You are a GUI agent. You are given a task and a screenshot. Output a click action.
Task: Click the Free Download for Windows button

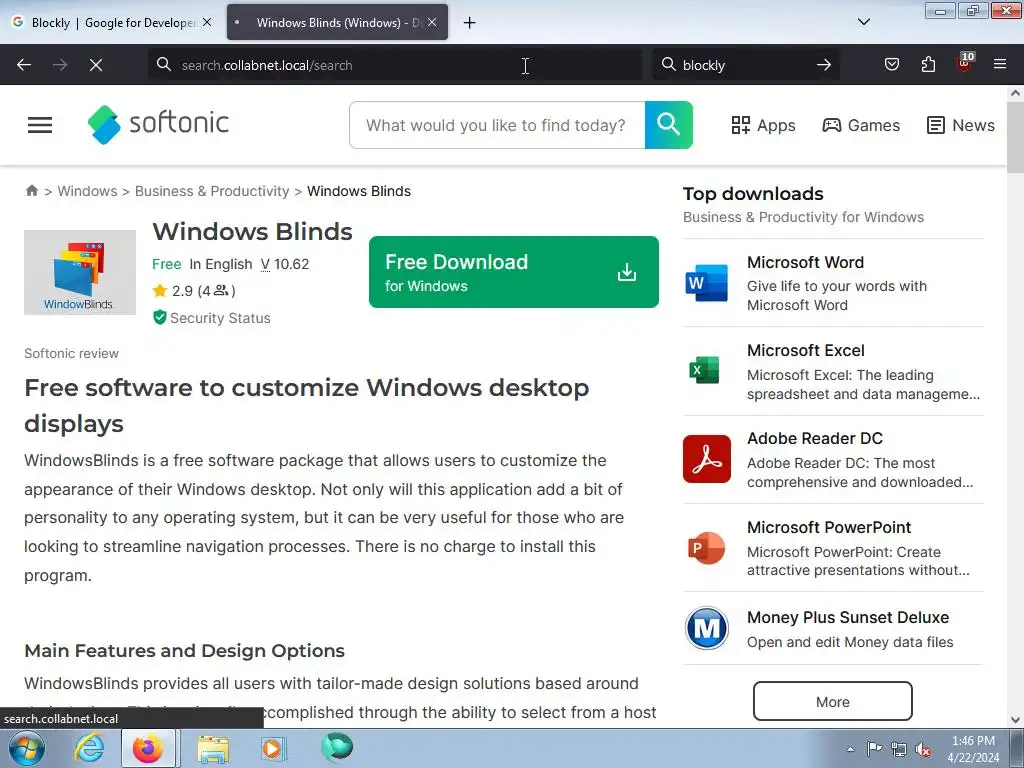point(513,272)
